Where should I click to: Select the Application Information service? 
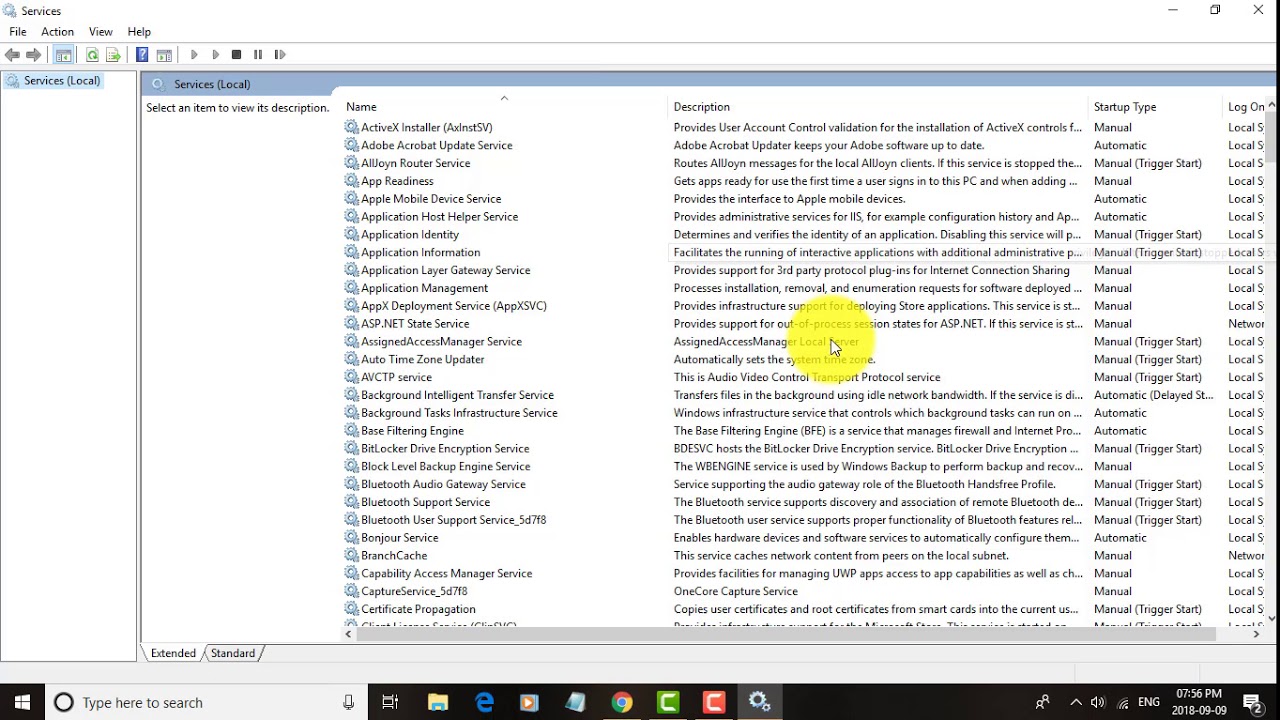pos(420,253)
